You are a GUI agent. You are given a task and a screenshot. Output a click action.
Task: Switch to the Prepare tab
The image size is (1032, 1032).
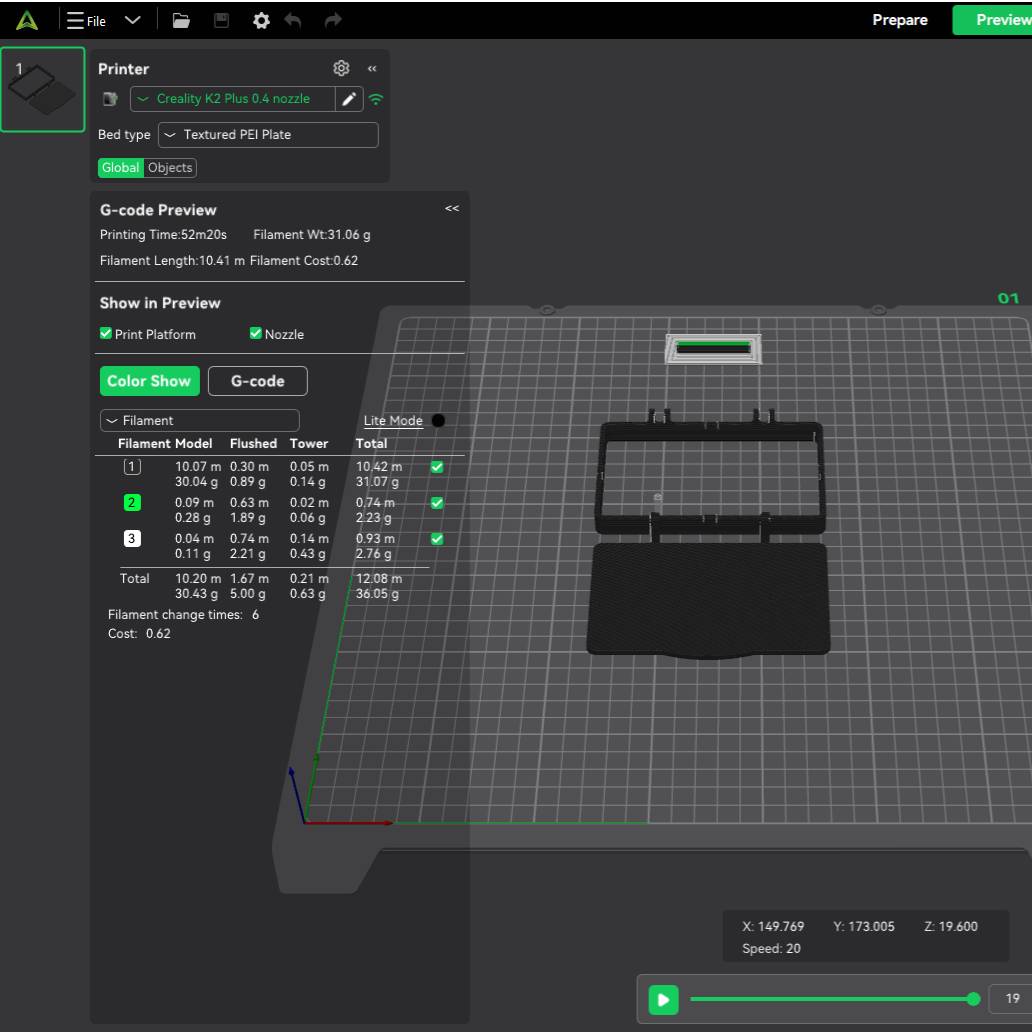tap(899, 20)
